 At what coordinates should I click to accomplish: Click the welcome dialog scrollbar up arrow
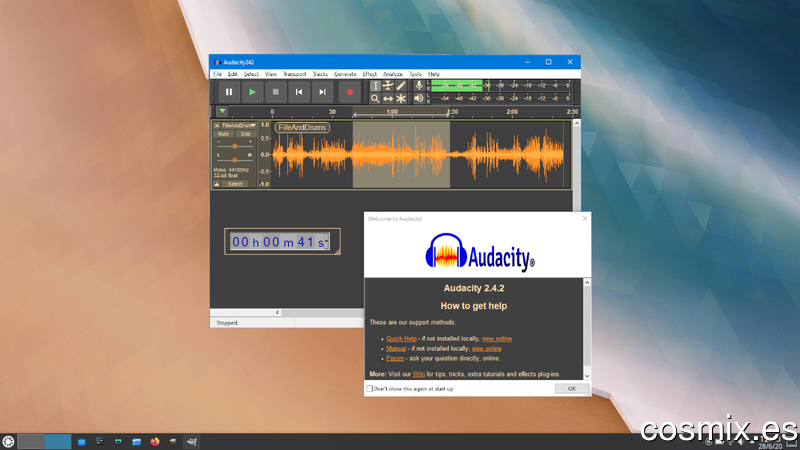pos(587,282)
